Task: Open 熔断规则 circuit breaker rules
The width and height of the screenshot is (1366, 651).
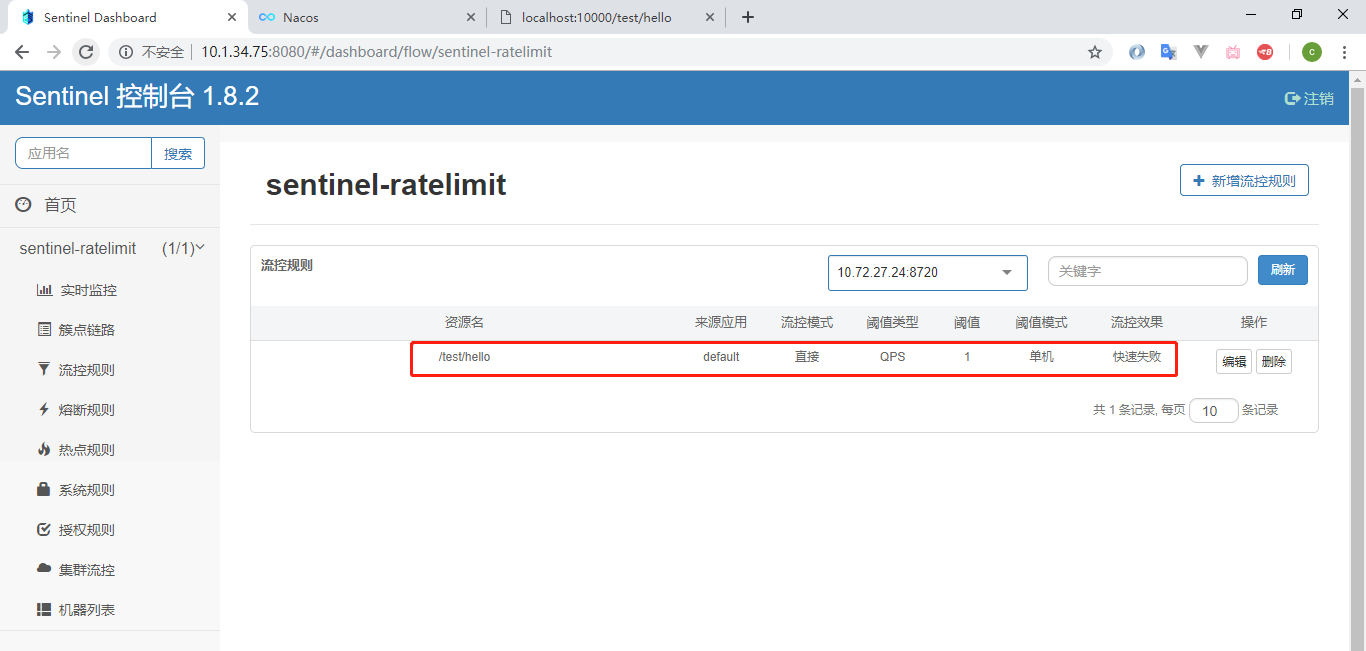Action: pyautogui.click(x=77, y=410)
